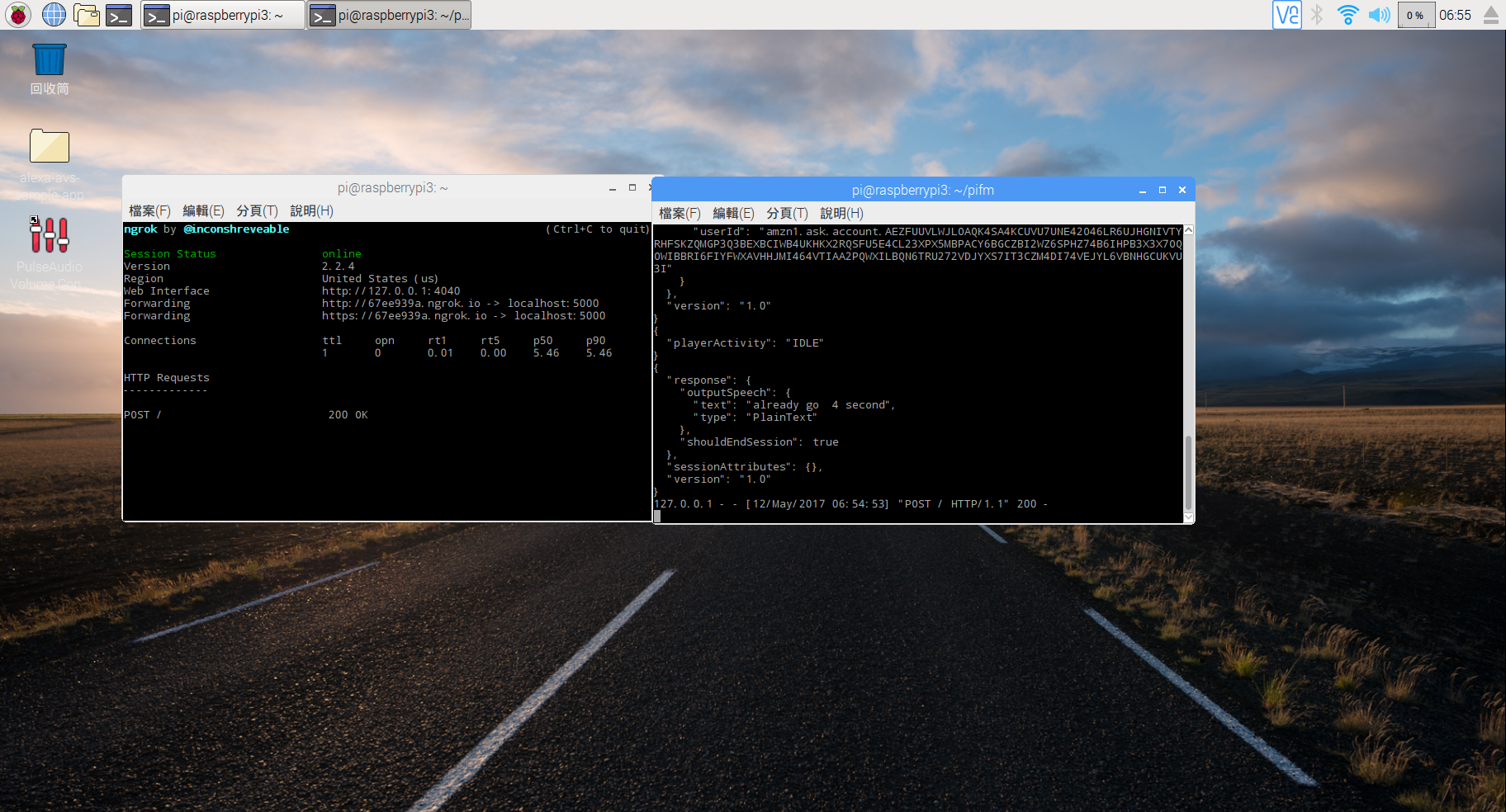Viewport: 1506px width, 812px height.
Task: Click the ngrok window title pi@raspberrypi3: ~
Action: pyautogui.click(x=393, y=188)
